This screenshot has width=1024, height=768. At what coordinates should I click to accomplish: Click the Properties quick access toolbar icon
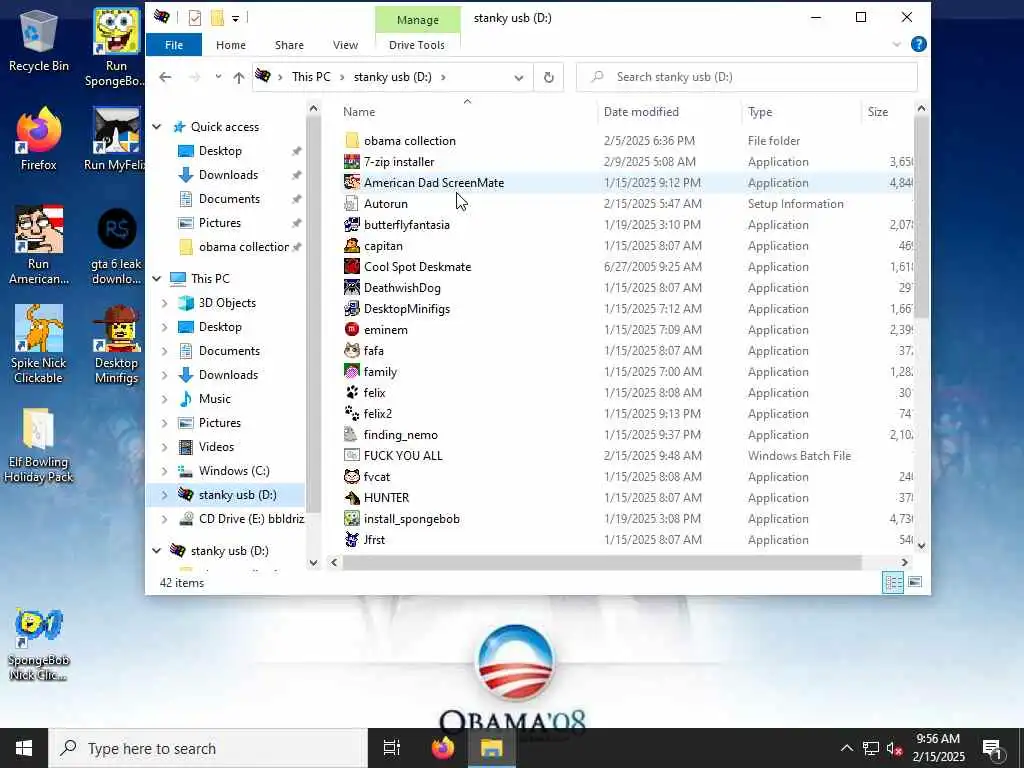tap(195, 18)
